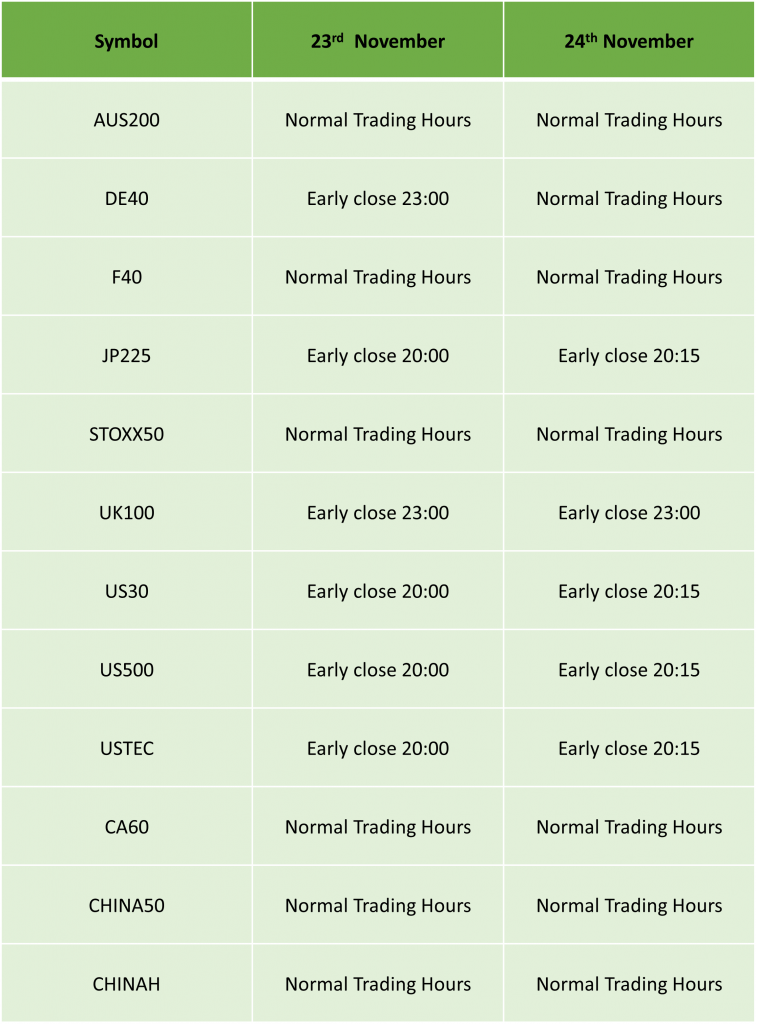This screenshot has height=1024, width=758.
Task: Select the US30 symbol cell
Action: pyautogui.click(x=126, y=591)
